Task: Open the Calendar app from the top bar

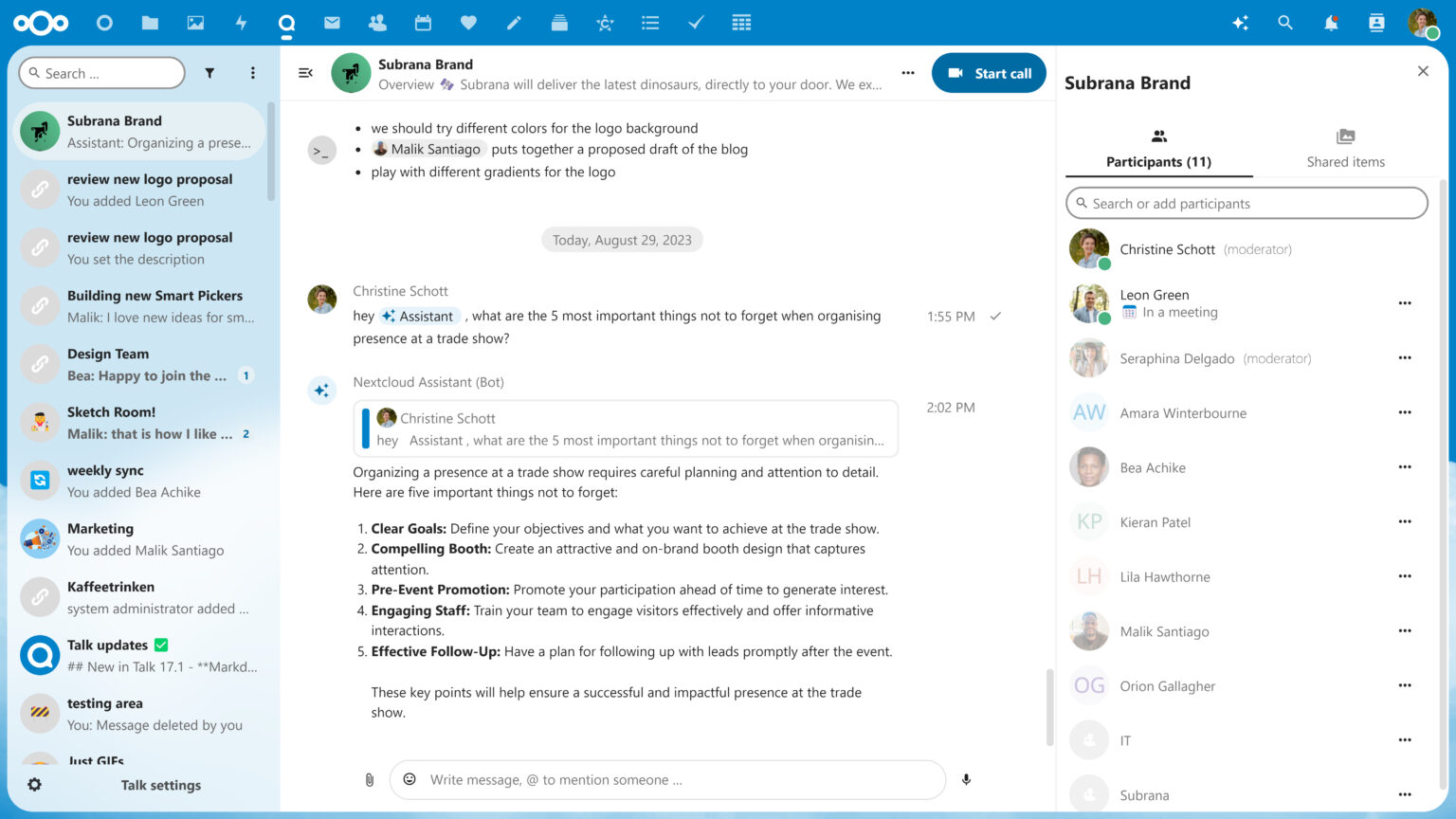Action: tap(423, 23)
